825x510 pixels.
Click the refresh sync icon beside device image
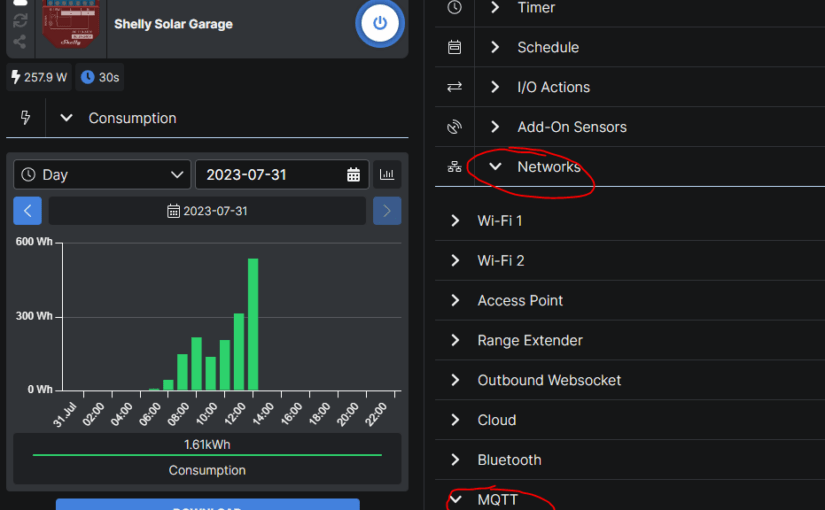(x=20, y=21)
